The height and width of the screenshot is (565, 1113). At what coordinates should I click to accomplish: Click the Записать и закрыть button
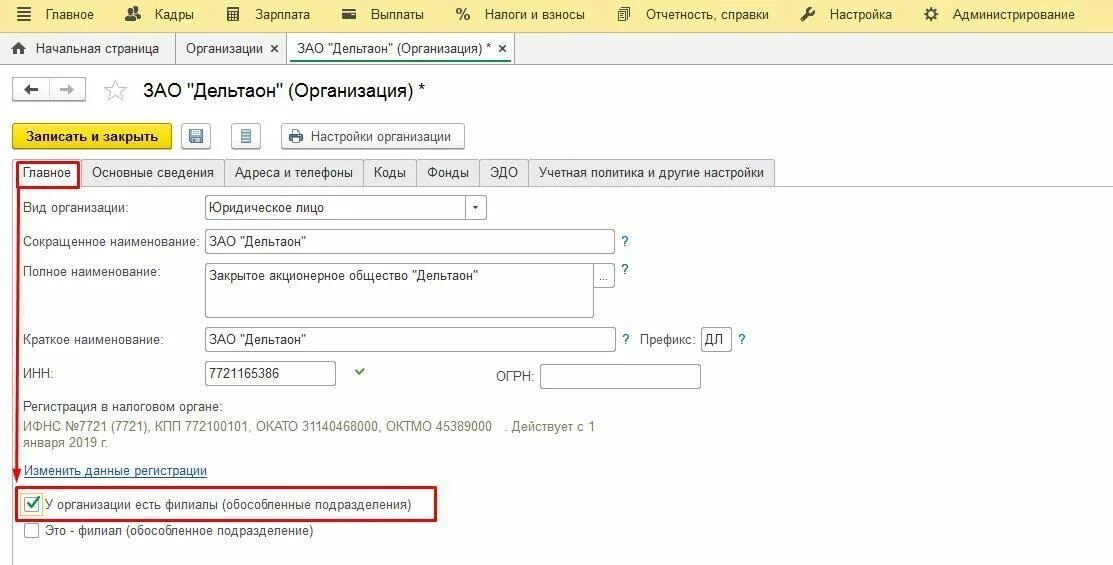coord(92,136)
